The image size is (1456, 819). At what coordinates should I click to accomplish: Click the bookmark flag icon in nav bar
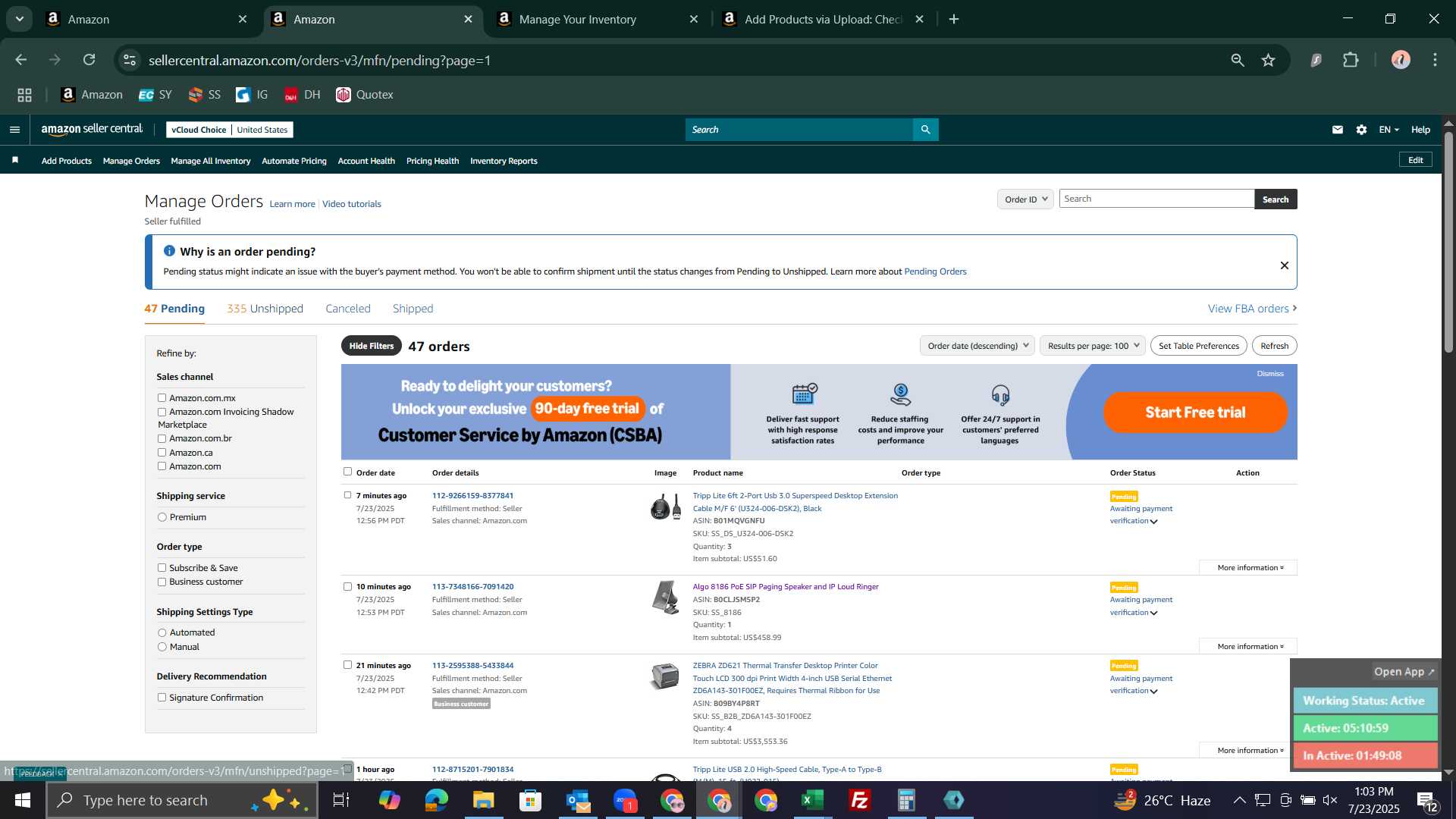pos(15,160)
